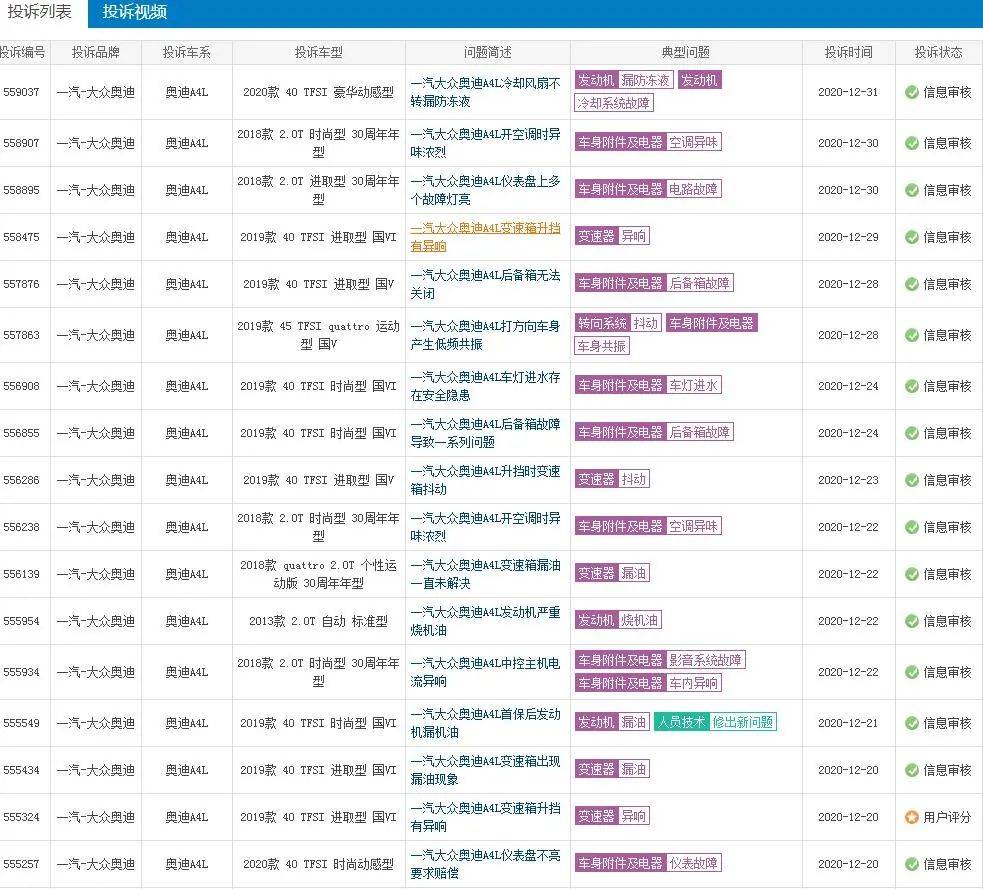Click the green 修出新问题 tag
Image resolution: width=983 pixels, height=889 pixels.
pyautogui.click(x=743, y=722)
